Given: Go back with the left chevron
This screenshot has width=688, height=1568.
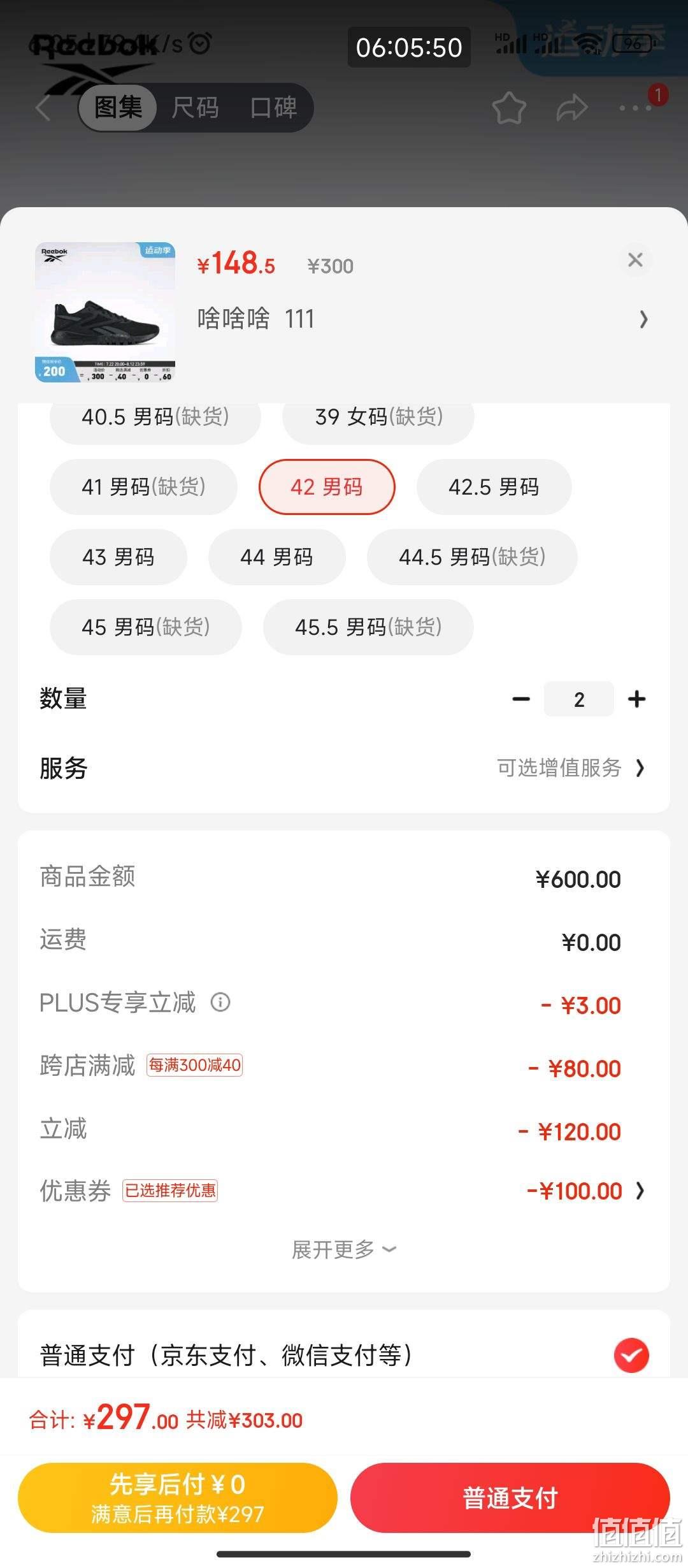Looking at the screenshot, I should 43,108.
